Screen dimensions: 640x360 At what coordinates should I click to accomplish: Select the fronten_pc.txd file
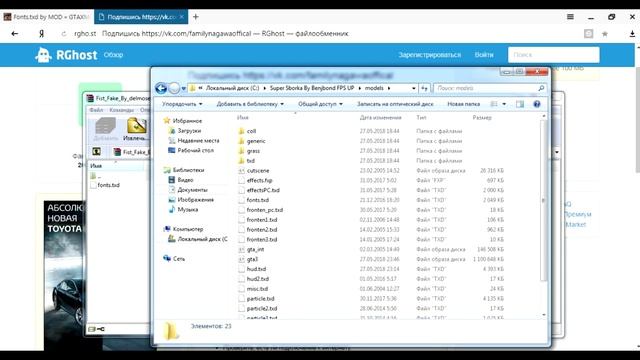[264, 210]
